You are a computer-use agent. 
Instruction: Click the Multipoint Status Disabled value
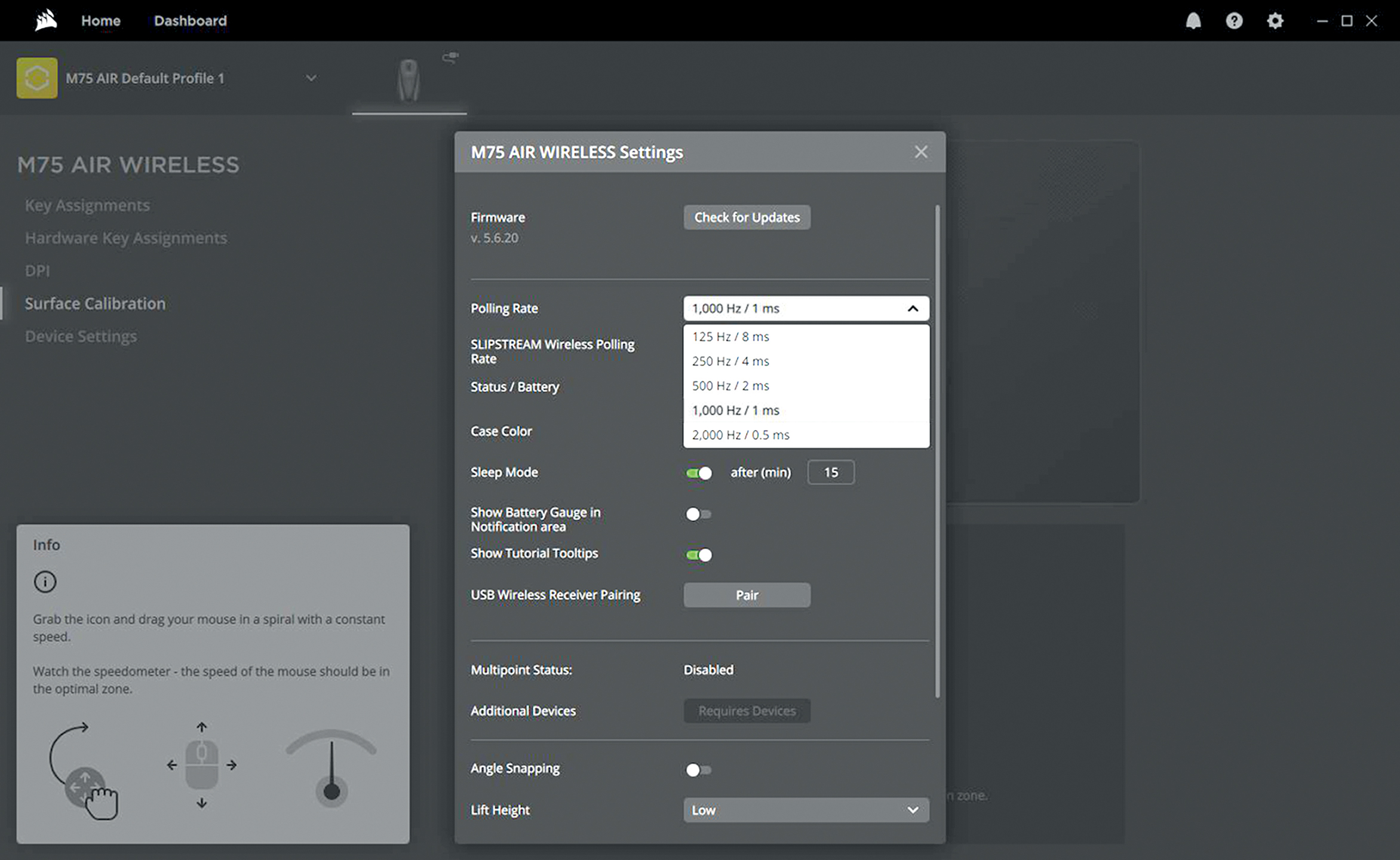(x=708, y=669)
